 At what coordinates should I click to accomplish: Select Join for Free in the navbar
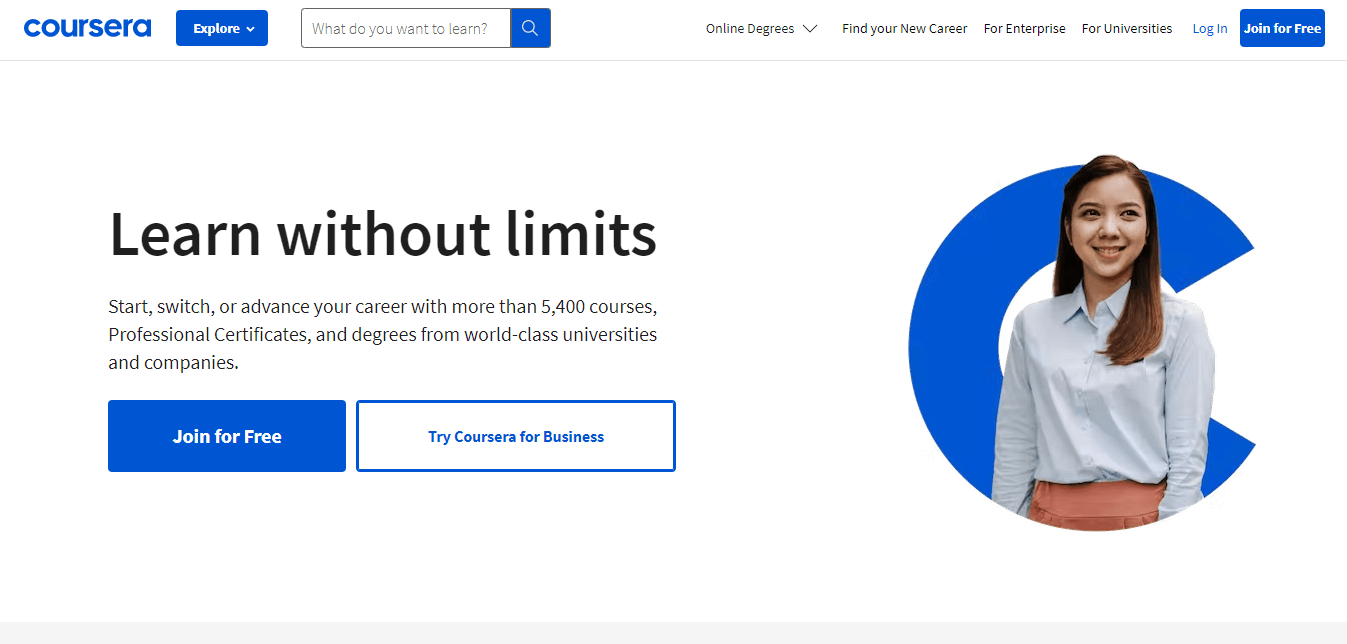(1282, 28)
